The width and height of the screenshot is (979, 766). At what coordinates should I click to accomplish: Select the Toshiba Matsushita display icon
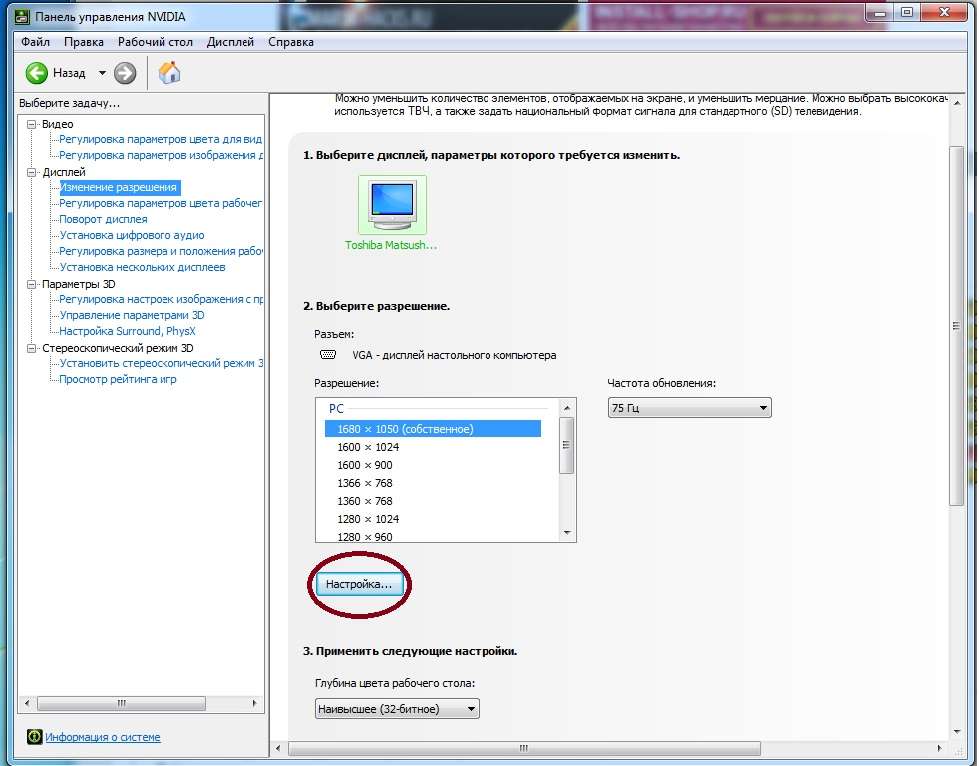(391, 205)
